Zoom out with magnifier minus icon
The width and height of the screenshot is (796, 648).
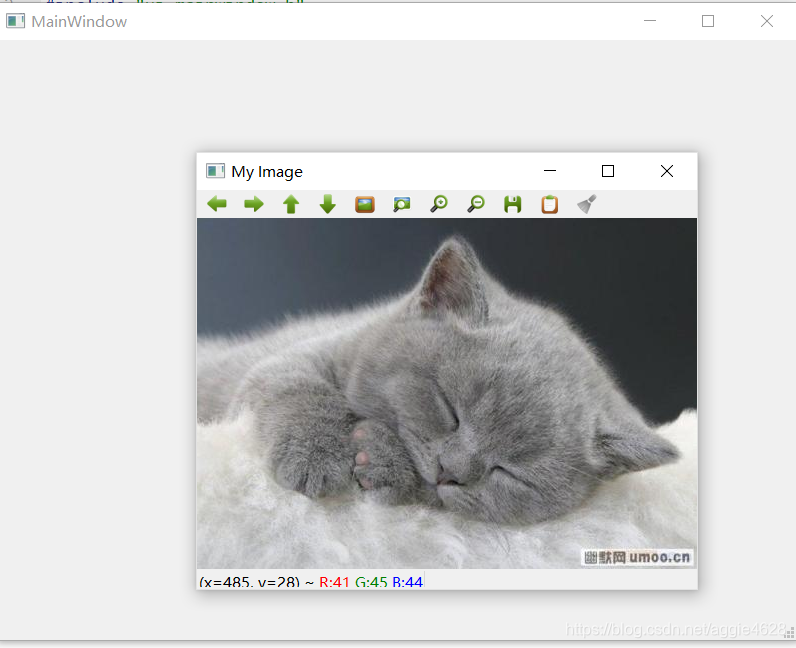(x=476, y=204)
